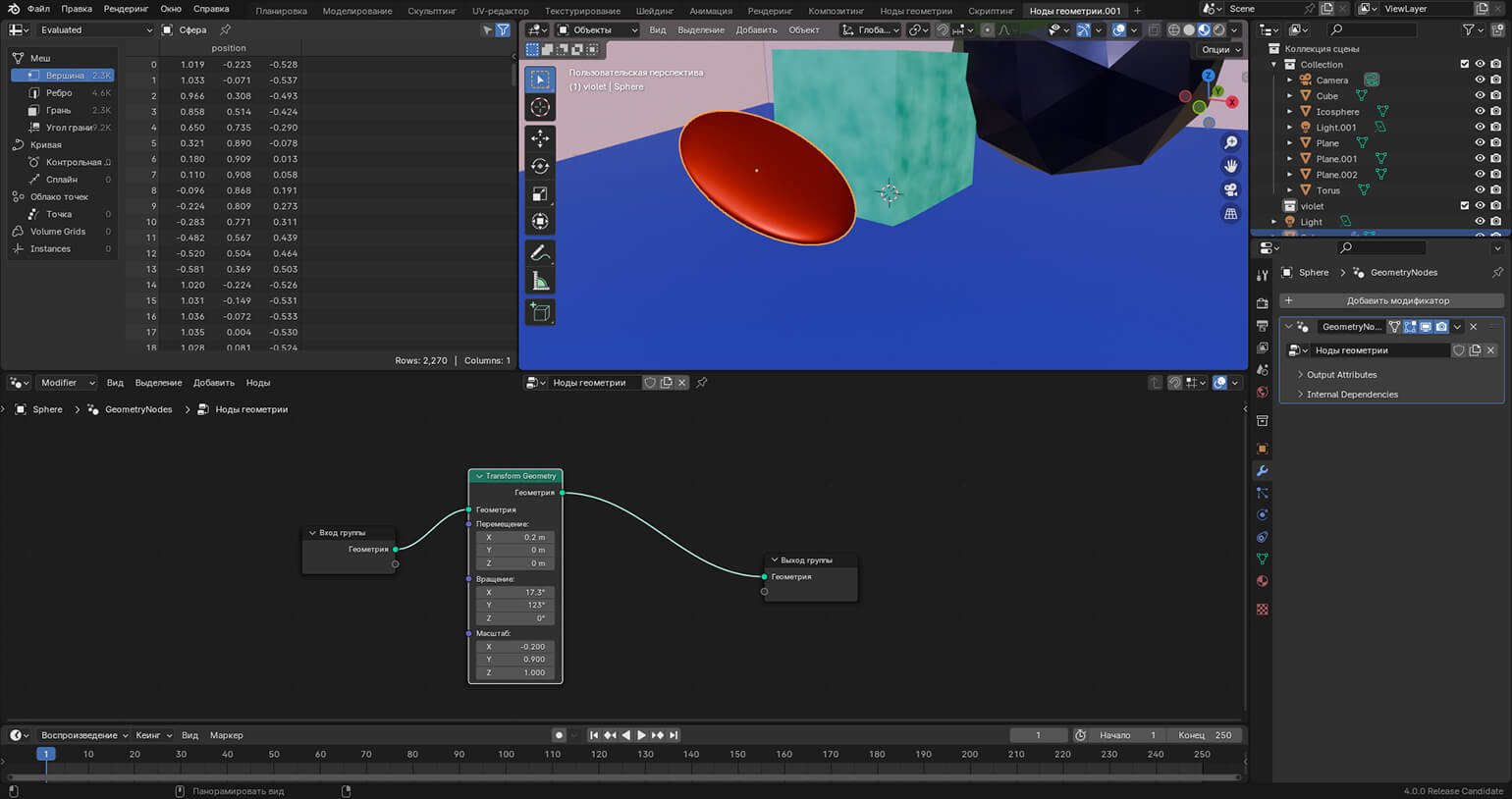Viewport: 1512px width, 799px height.
Task: Pick the Measure ruler tool
Action: point(540,282)
